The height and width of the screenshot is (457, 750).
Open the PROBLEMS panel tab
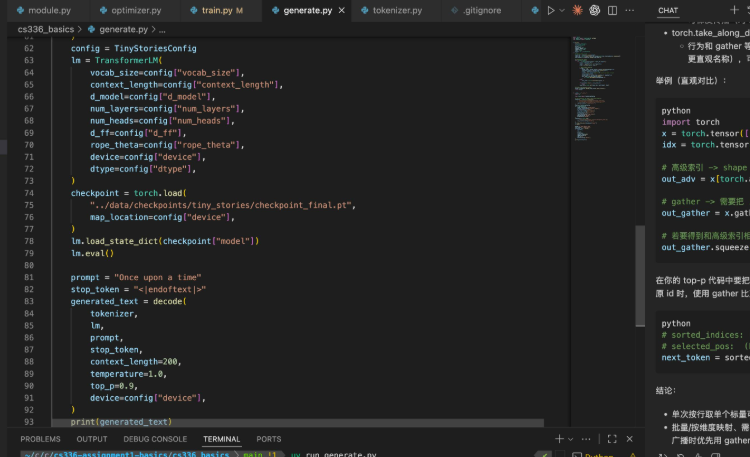pos(40,439)
